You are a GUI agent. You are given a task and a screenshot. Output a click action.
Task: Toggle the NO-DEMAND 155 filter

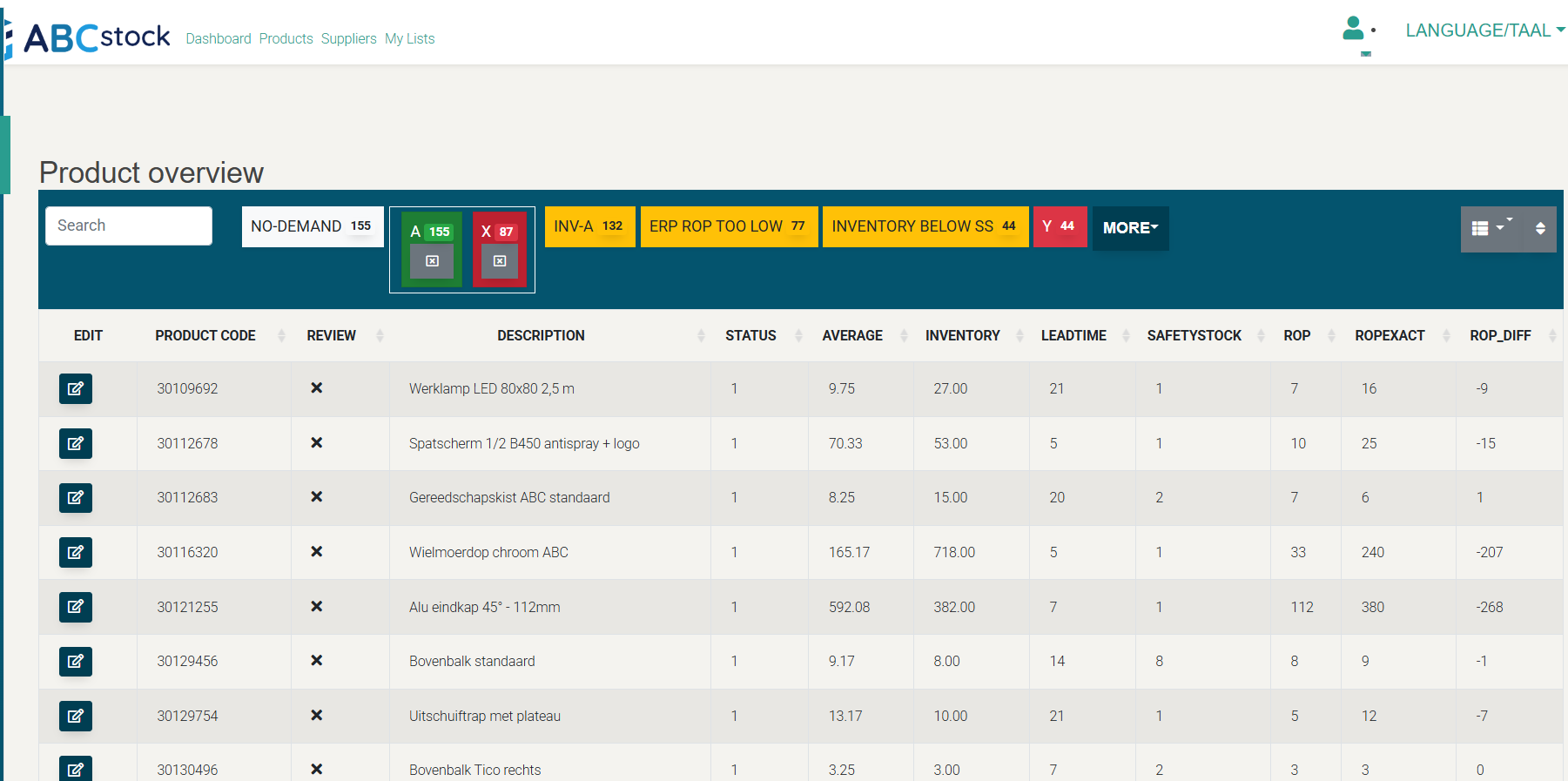[x=313, y=226]
